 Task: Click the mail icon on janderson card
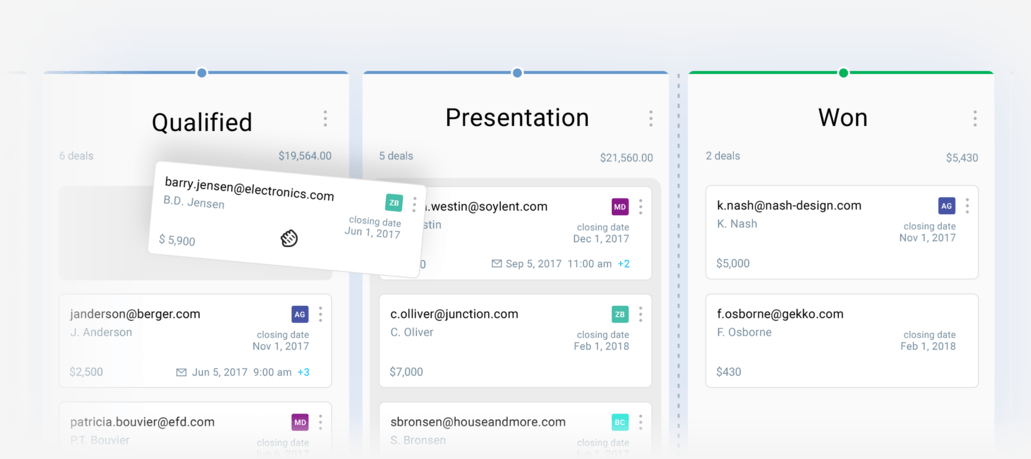pos(181,372)
